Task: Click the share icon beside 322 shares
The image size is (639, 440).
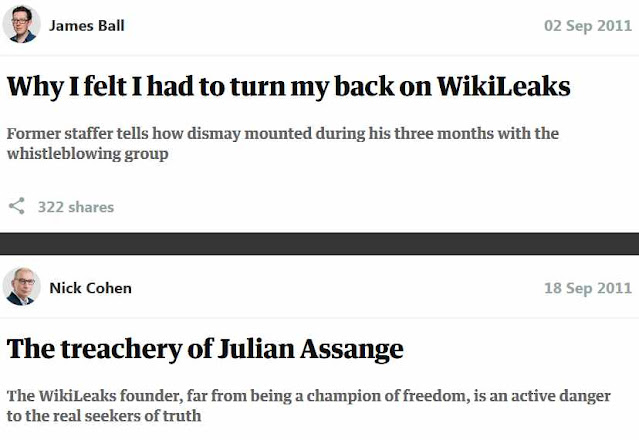Action: pyautogui.click(x=17, y=206)
